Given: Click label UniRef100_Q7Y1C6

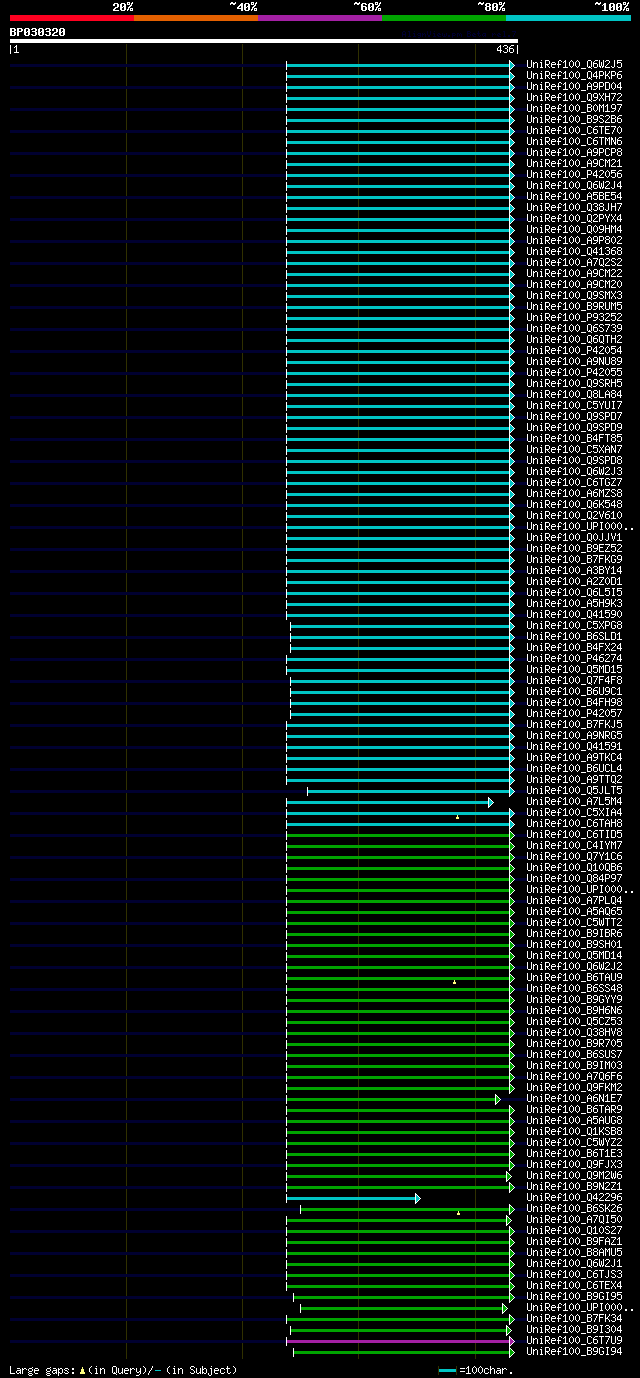Looking at the screenshot, I should pos(574,856).
